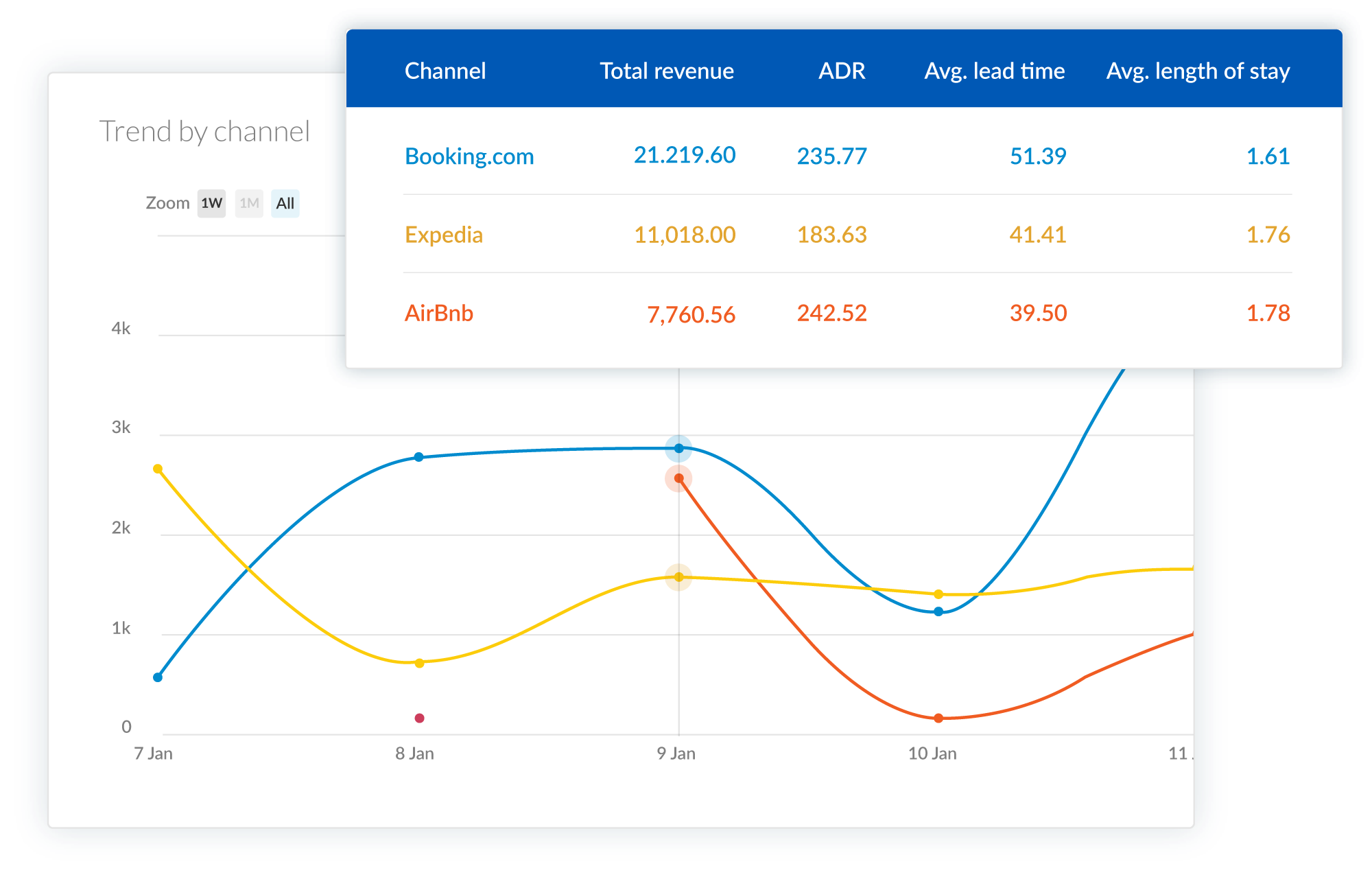Click Booking.com lead time 51.39
Image resolution: width=1372 pixels, height=877 pixels.
[x=1038, y=156]
